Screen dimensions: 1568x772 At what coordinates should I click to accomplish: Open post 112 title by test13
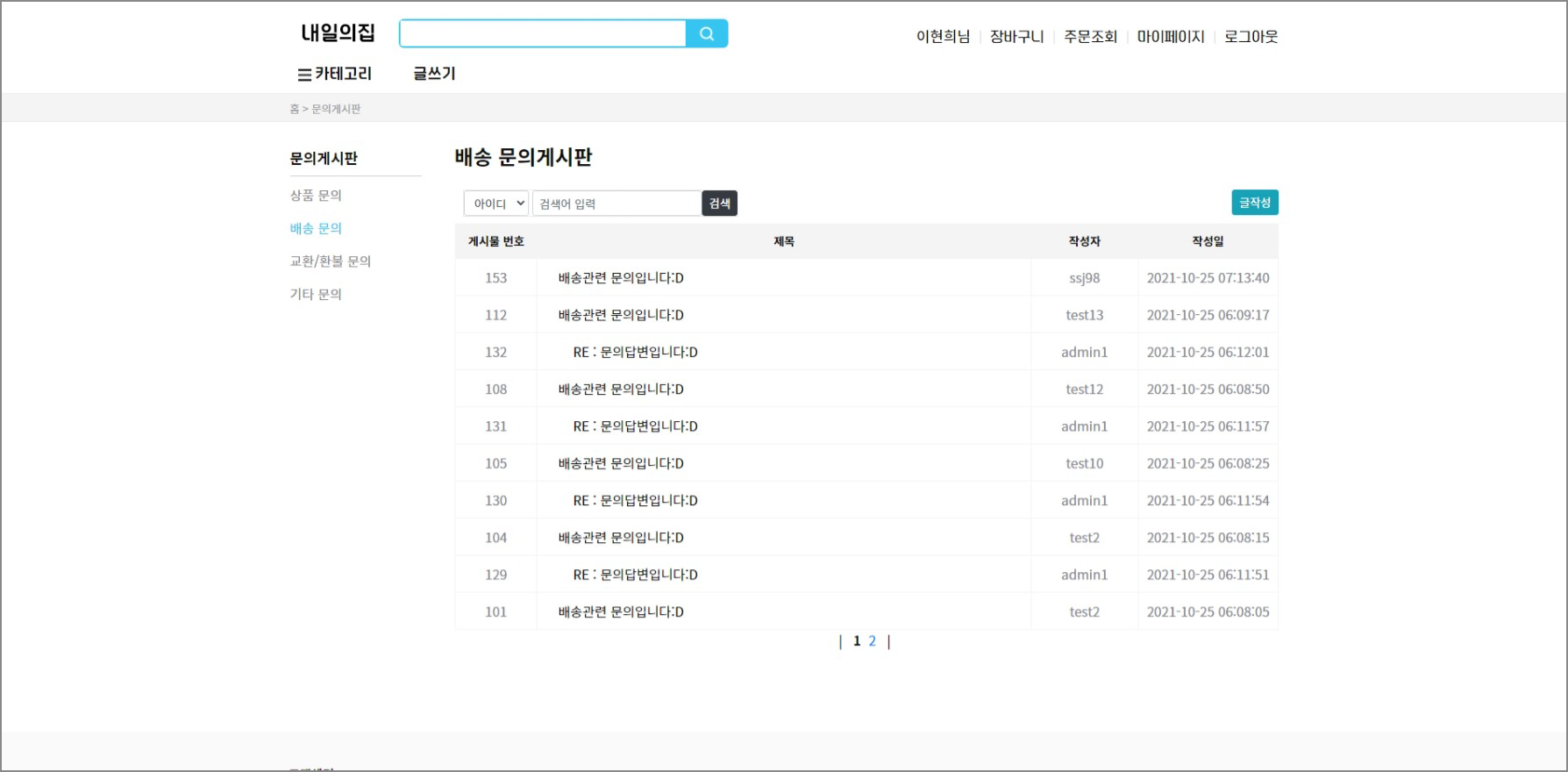click(x=621, y=315)
